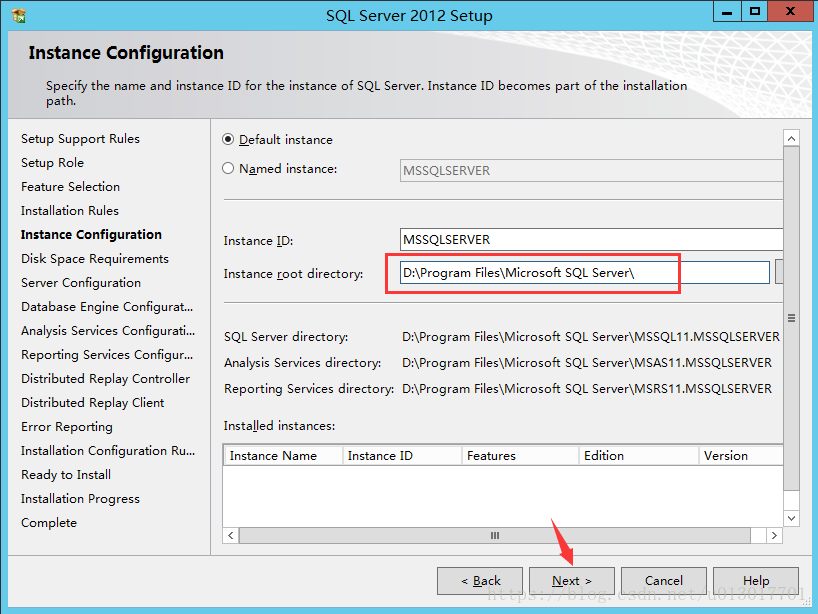The height and width of the screenshot is (614, 818).
Task: Click the Next button
Action: 572,581
